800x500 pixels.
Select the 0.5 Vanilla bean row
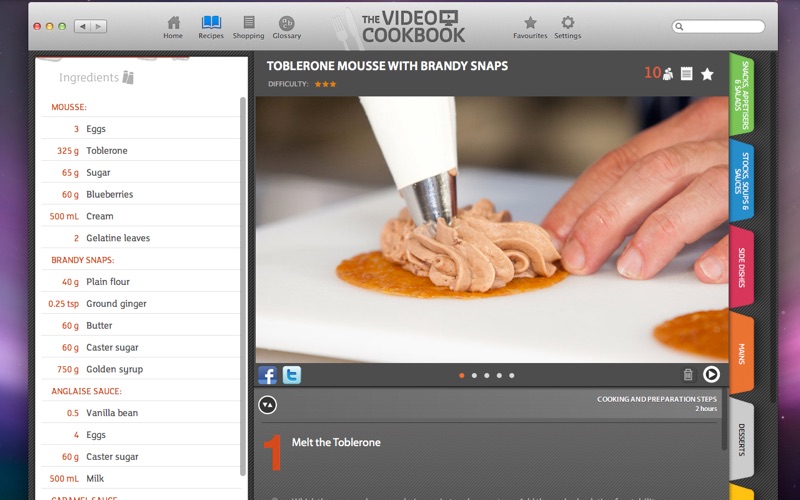141,413
